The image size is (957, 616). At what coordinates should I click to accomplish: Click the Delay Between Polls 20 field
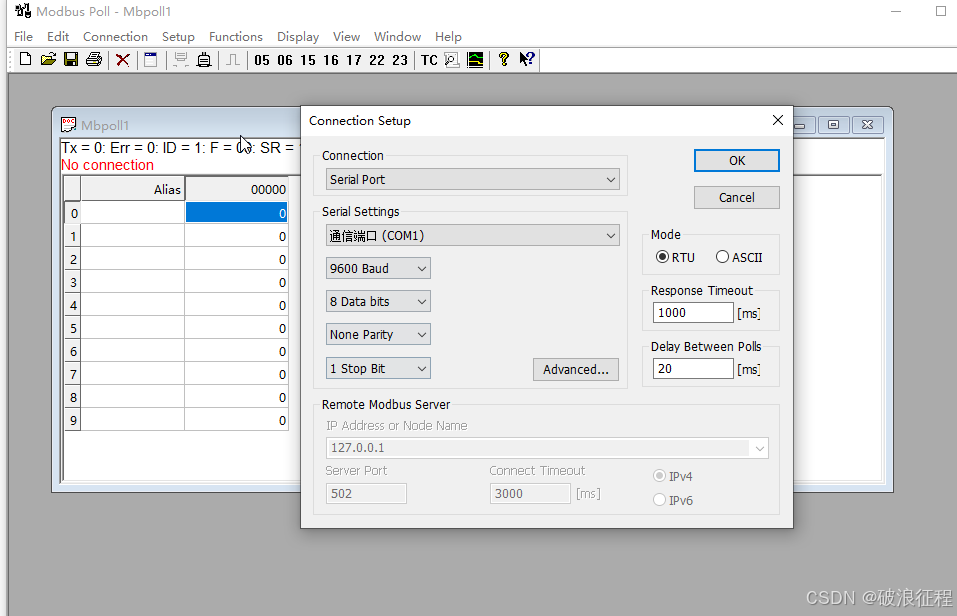pos(693,369)
